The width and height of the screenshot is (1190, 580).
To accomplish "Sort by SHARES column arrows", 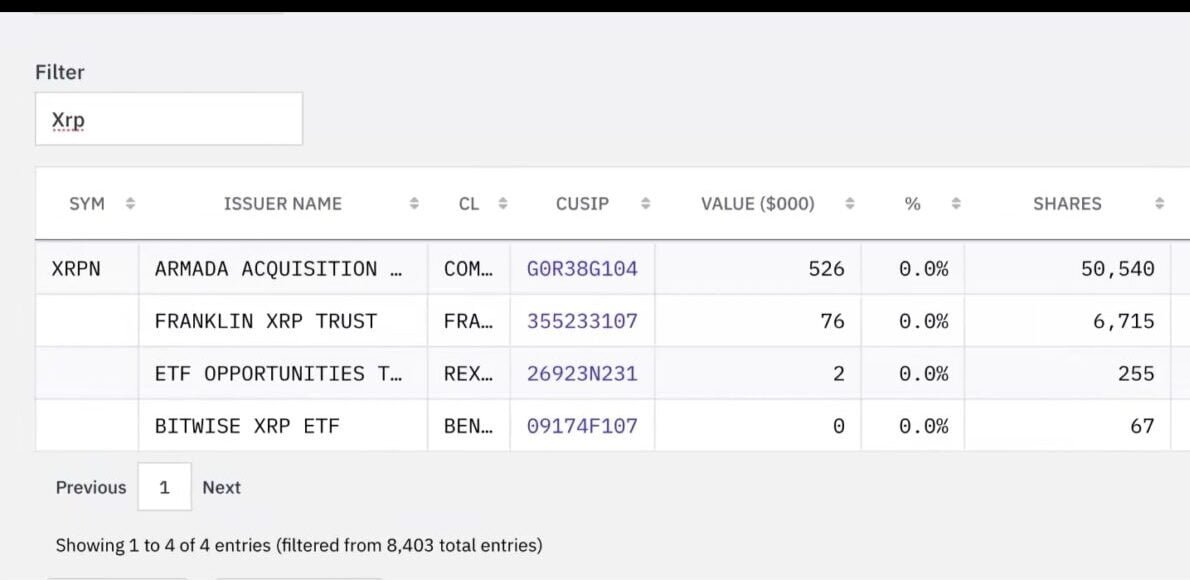I will [1159, 203].
